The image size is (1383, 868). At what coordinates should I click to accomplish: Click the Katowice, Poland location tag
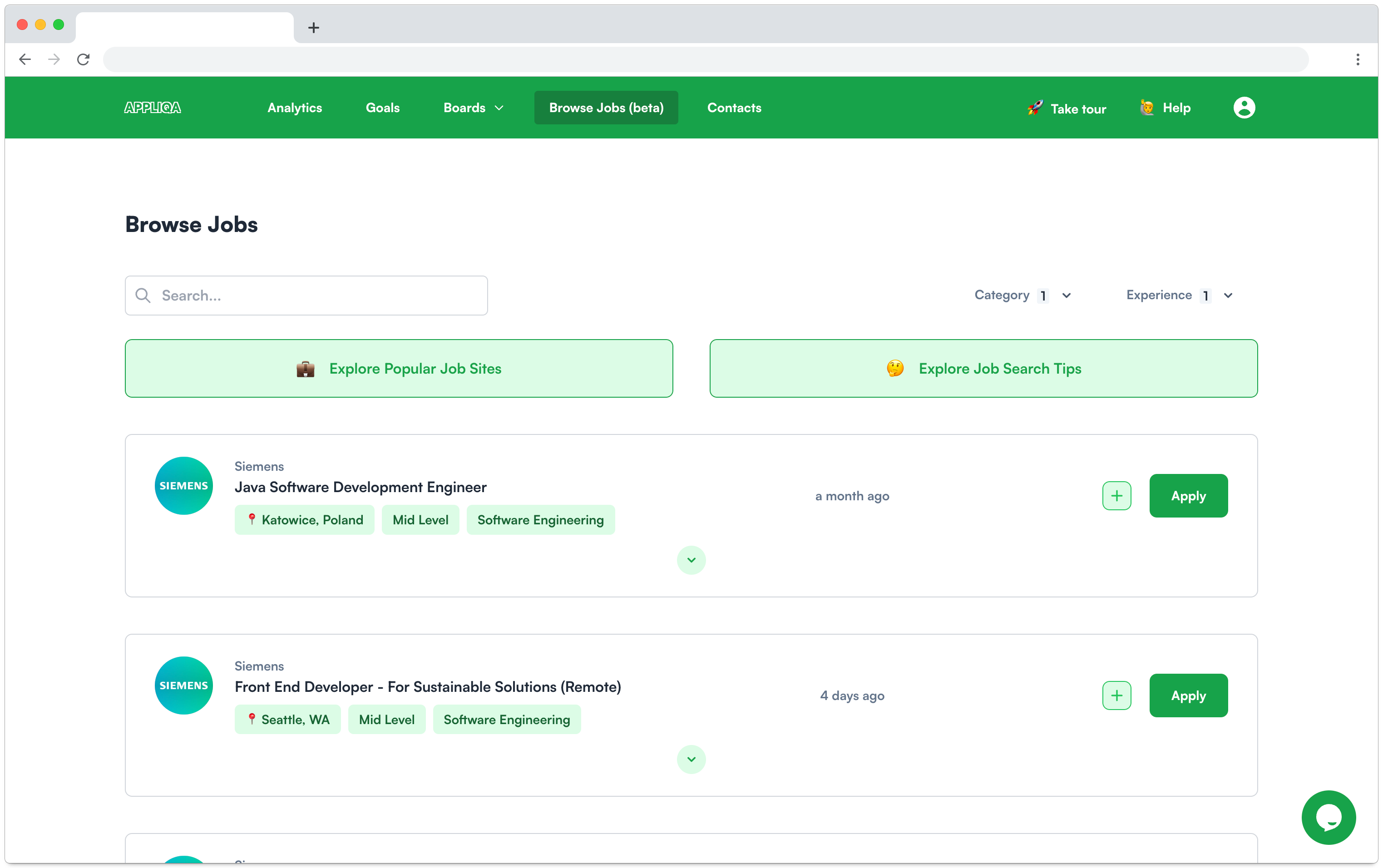tap(304, 520)
